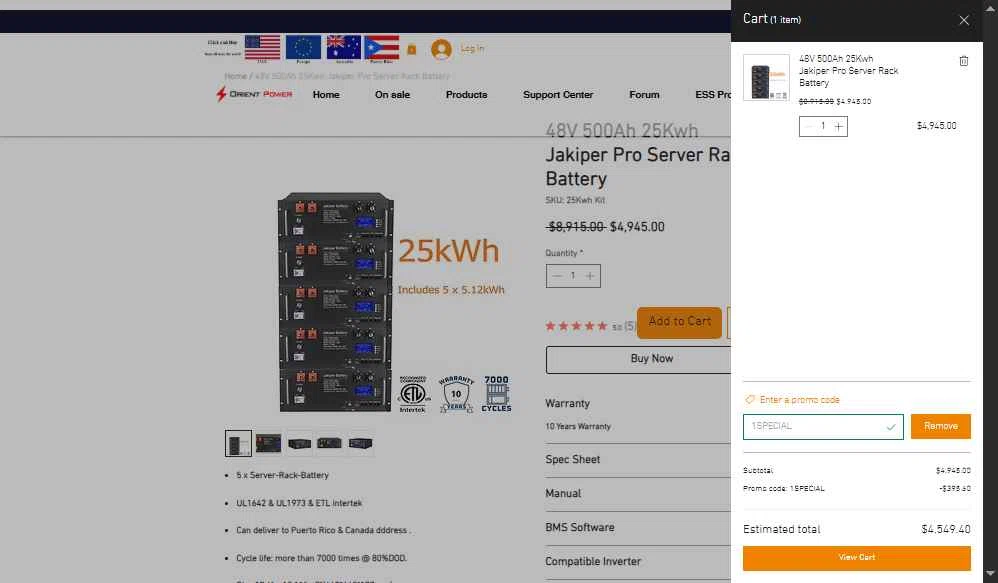Select the Estimated total $4,549.40 value
Screen dimensions: 998x583
pyautogui.click(x=945, y=530)
